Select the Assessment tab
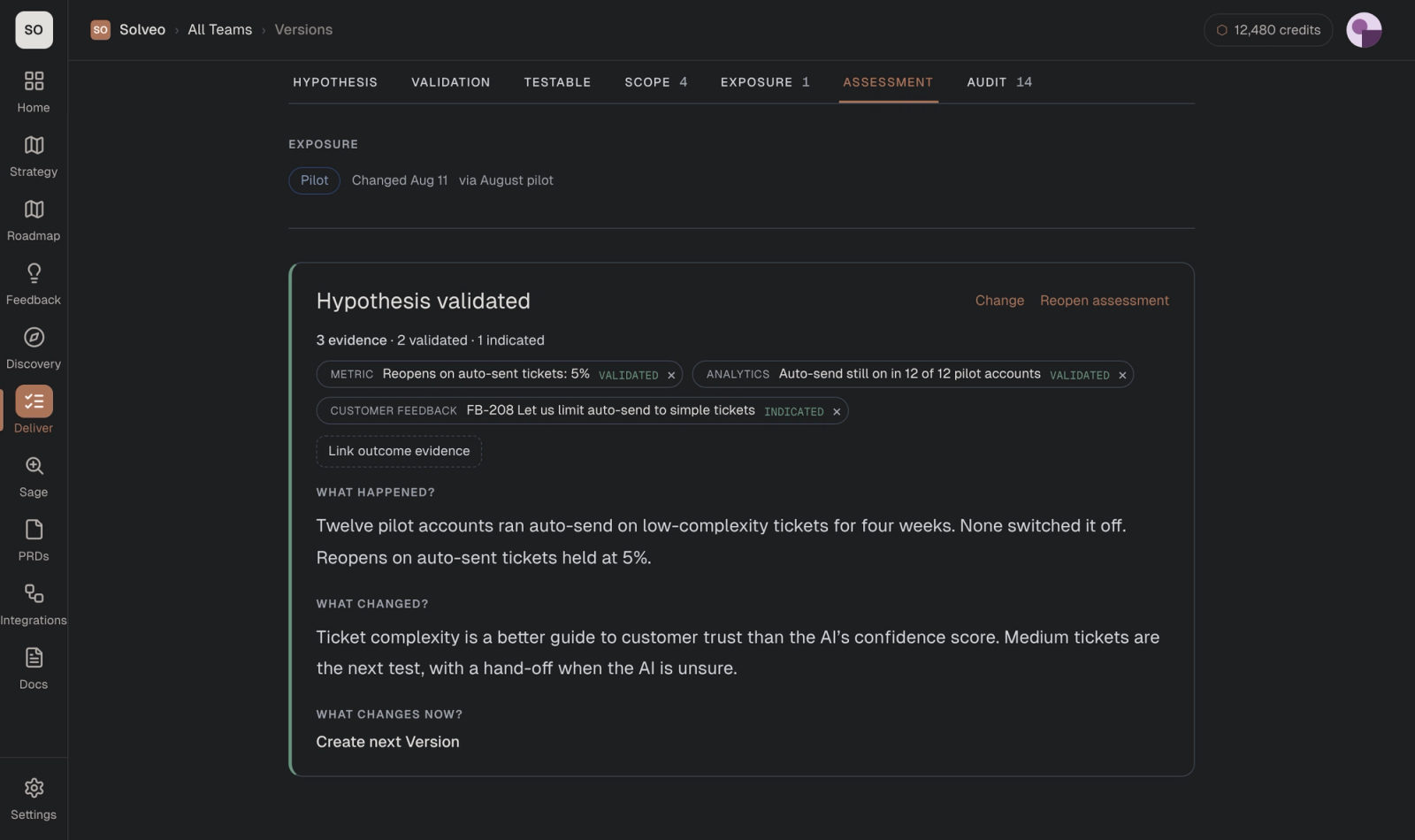The image size is (1415, 840). tap(888, 82)
